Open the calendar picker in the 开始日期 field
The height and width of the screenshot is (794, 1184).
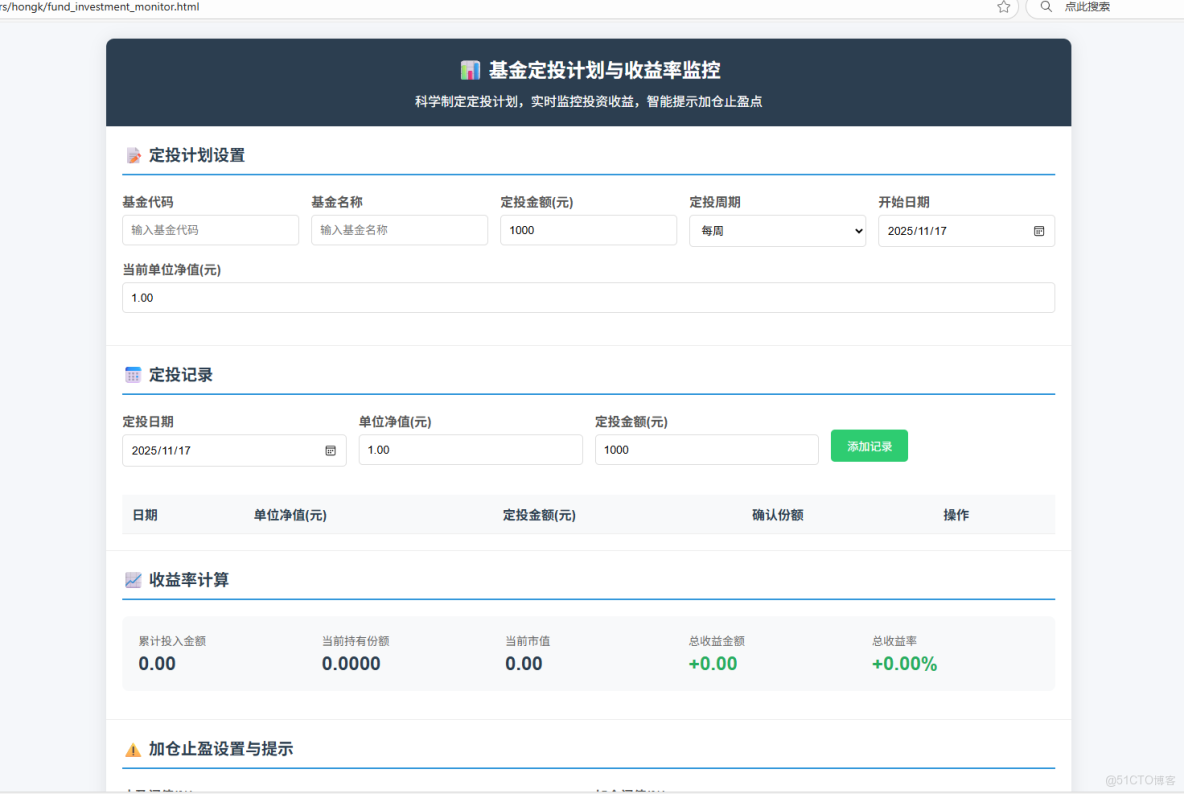1037,231
